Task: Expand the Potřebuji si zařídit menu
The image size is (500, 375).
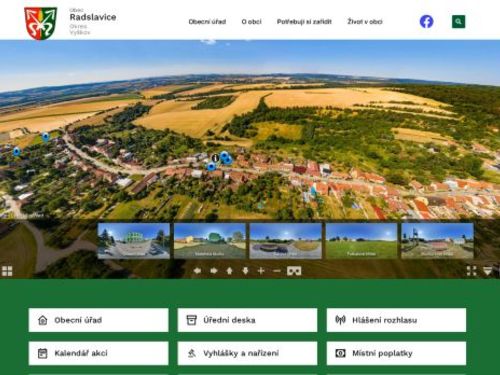Action: [304, 22]
